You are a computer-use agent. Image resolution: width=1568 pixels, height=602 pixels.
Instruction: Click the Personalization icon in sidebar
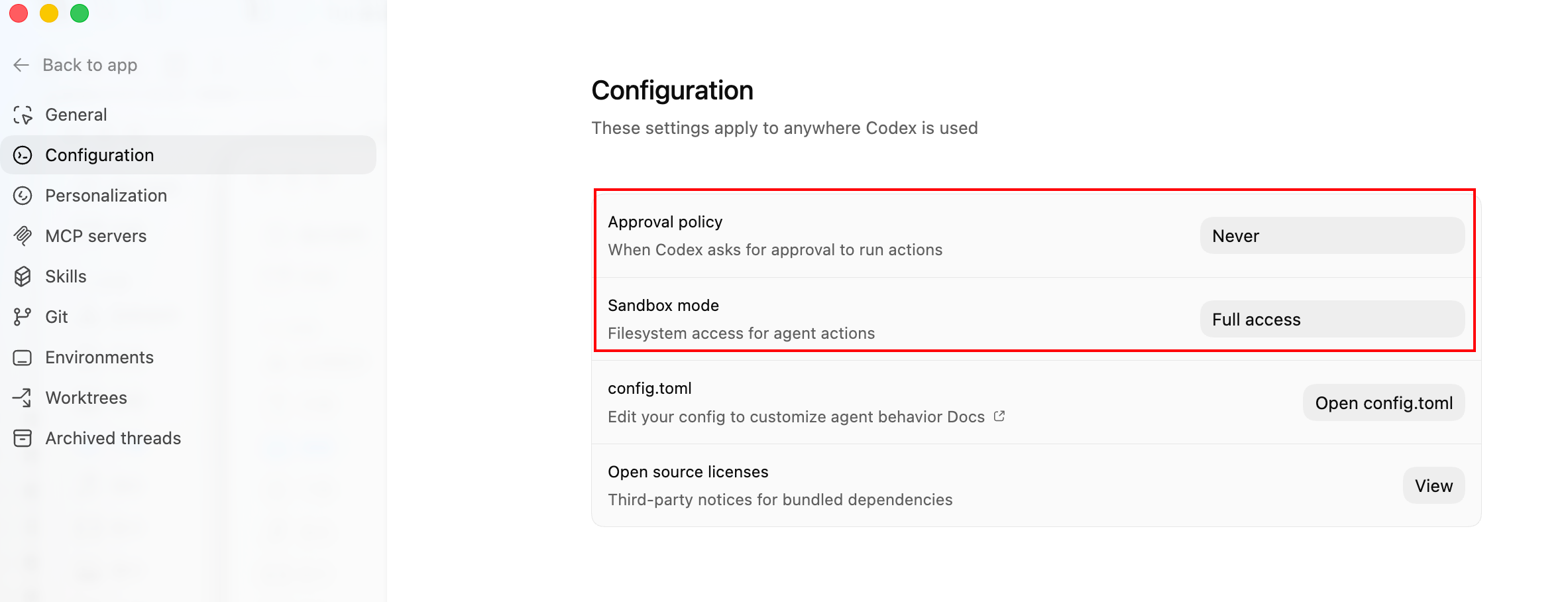click(23, 196)
